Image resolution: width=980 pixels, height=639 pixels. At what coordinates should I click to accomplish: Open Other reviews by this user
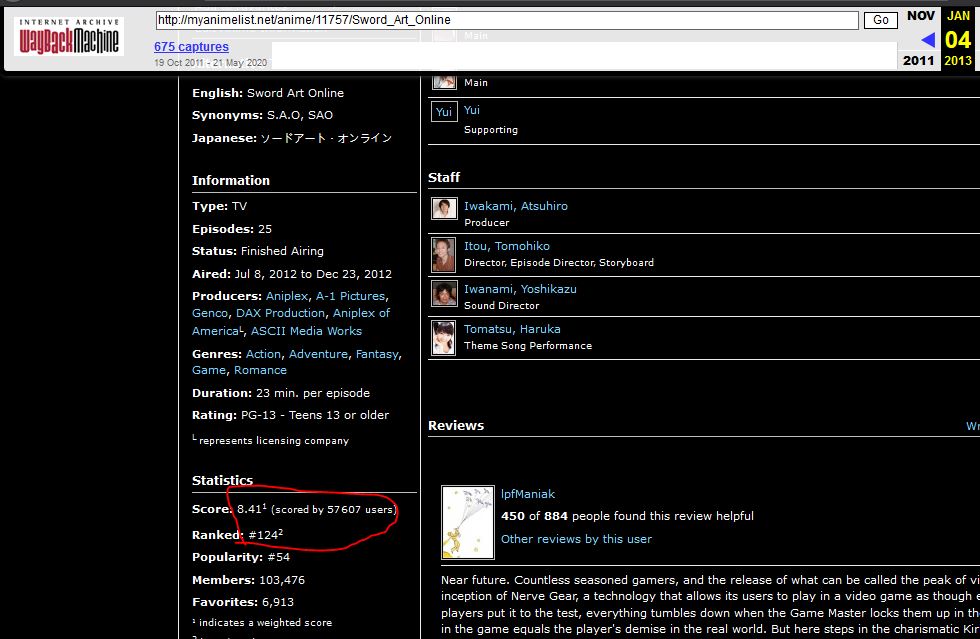tap(576, 539)
